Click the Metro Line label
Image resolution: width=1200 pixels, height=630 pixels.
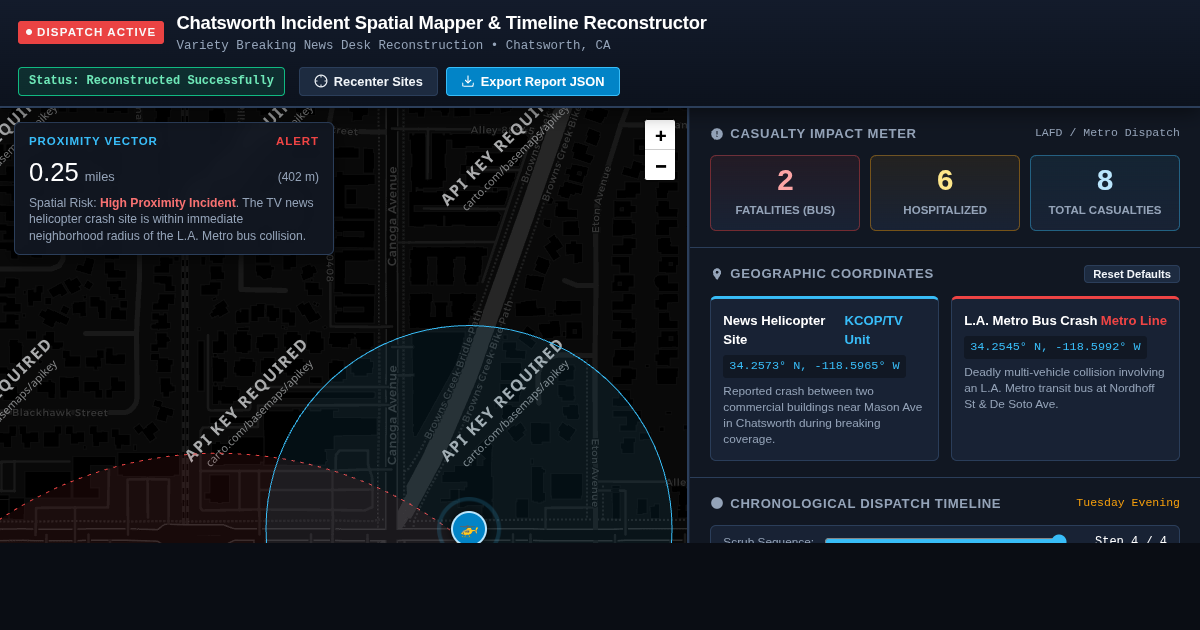pyautogui.click(x=1134, y=321)
